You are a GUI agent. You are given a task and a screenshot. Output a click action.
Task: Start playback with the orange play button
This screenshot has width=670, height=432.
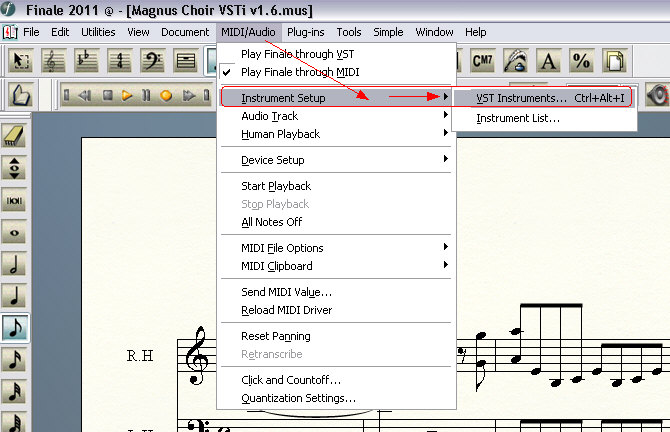[x=126, y=95]
